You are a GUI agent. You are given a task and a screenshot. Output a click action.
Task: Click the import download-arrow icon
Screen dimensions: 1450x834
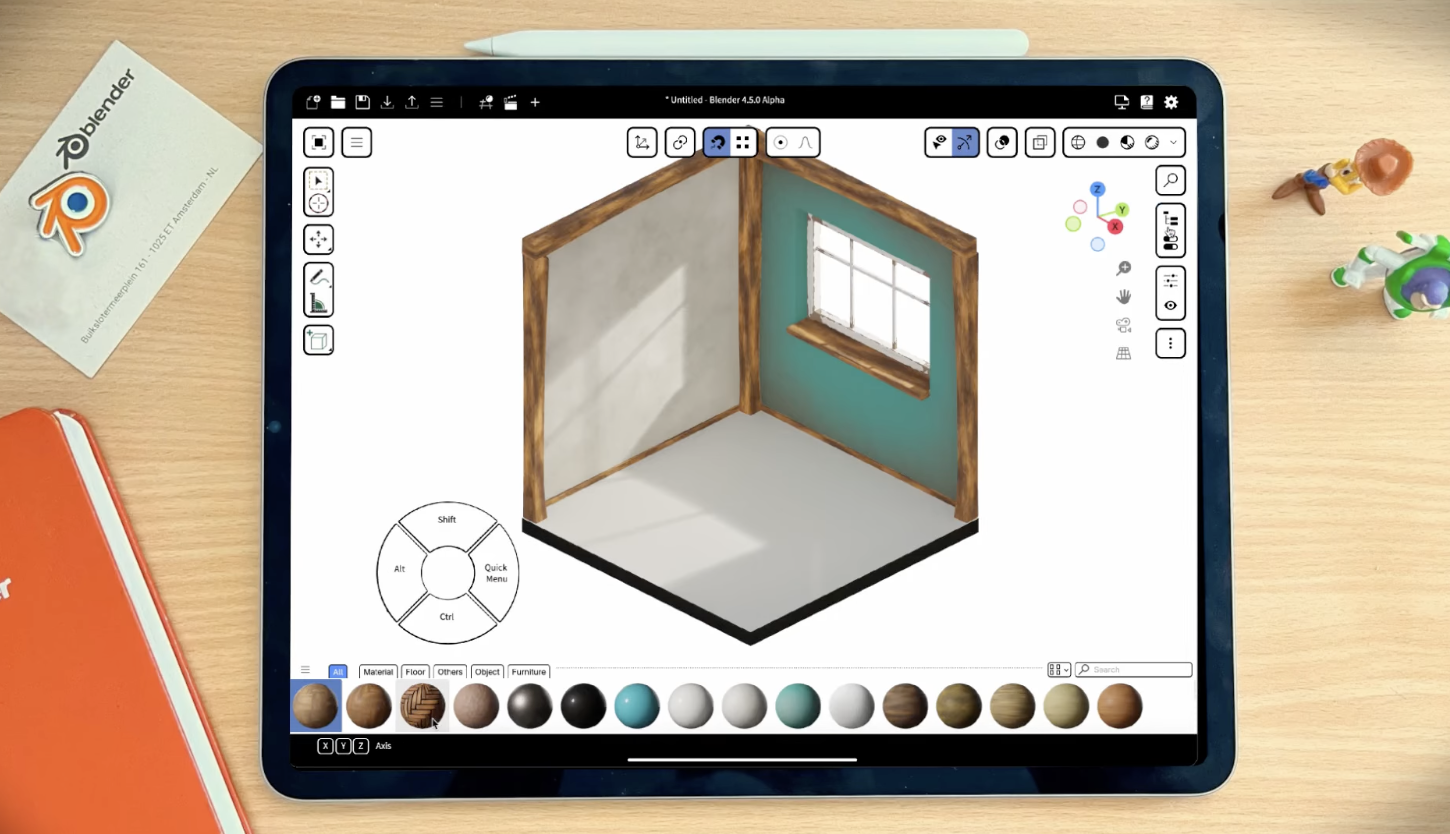coord(387,102)
